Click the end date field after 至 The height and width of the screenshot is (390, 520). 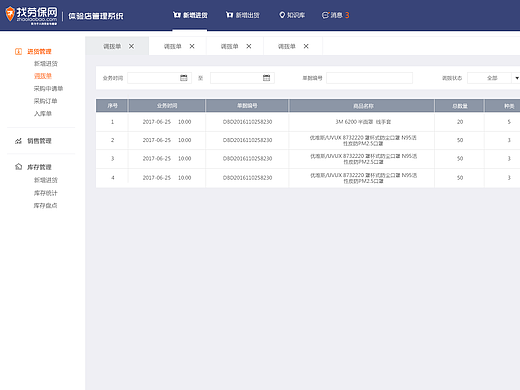(x=242, y=78)
